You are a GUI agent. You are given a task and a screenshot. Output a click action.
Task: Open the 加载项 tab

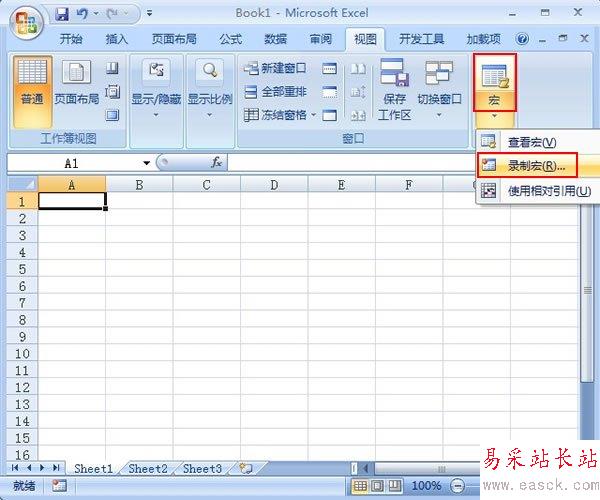click(x=484, y=39)
